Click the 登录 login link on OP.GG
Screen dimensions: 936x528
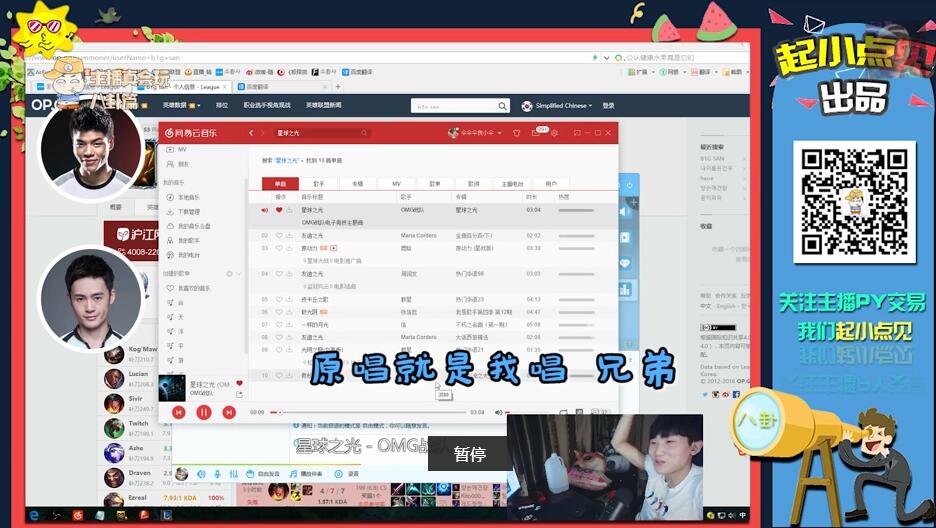coord(608,106)
